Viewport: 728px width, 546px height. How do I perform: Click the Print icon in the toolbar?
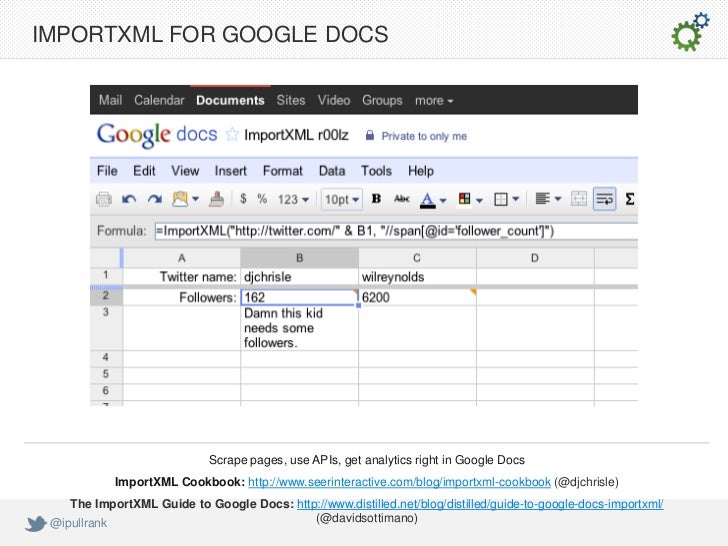pos(104,199)
